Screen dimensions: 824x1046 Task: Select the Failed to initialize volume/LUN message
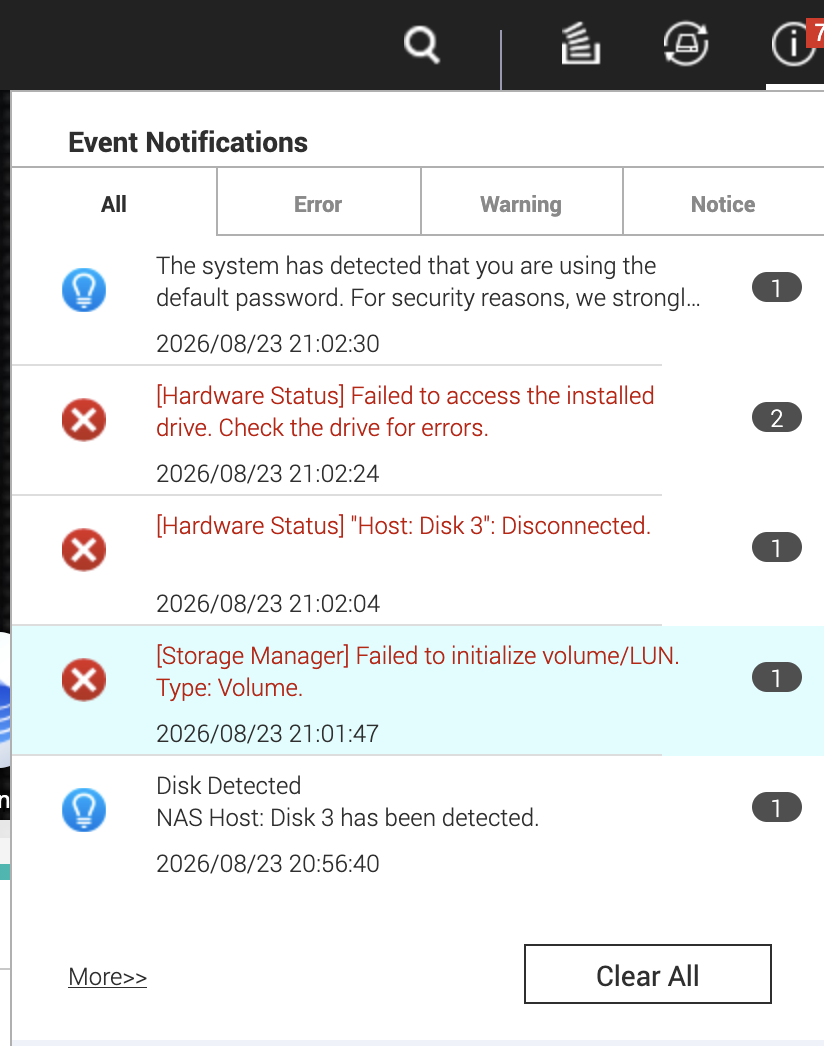click(417, 671)
